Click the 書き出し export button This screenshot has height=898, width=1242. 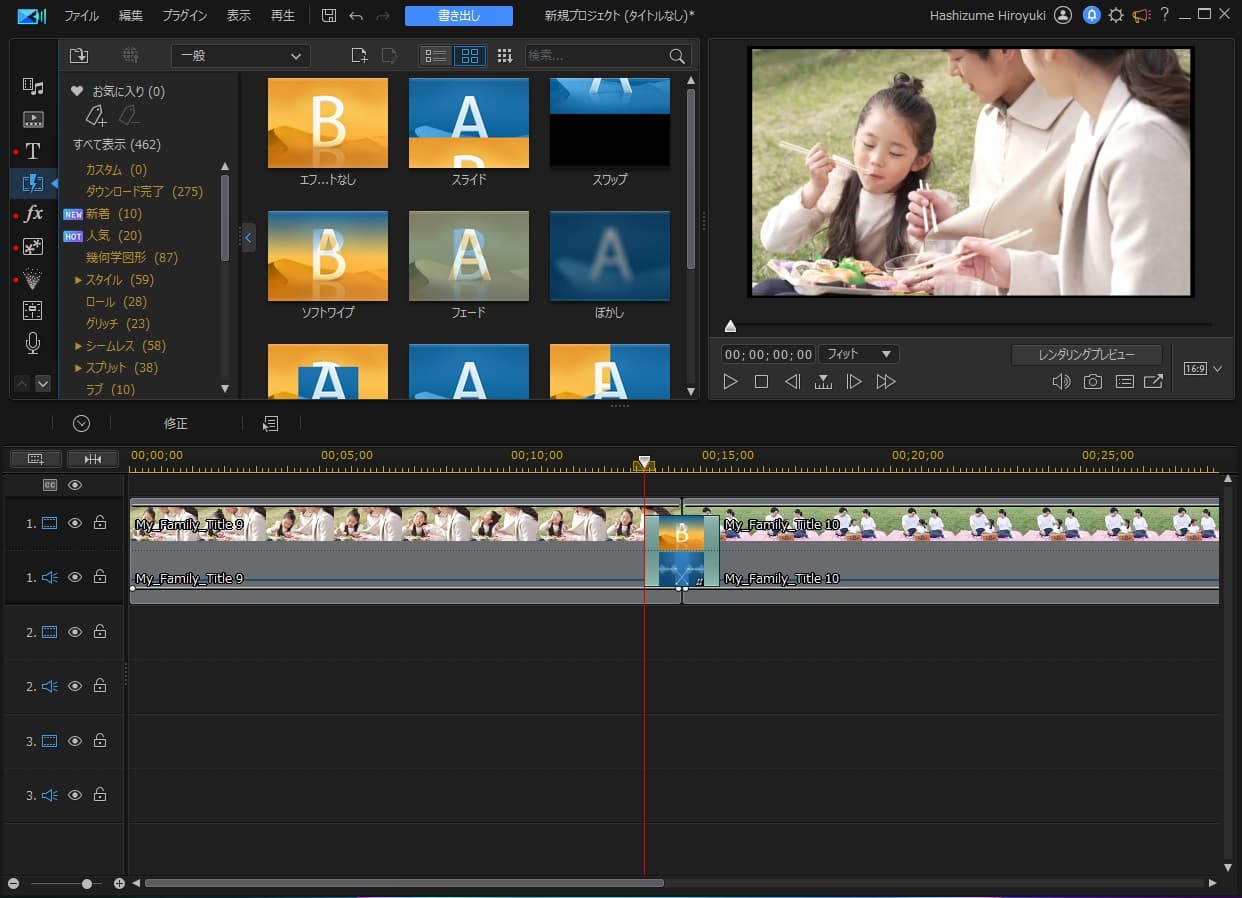(458, 16)
